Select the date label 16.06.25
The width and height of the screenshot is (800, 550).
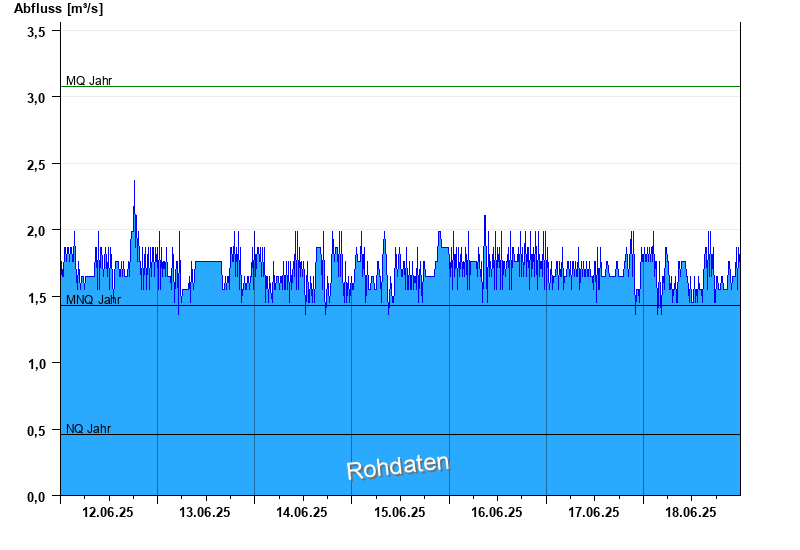click(x=496, y=512)
